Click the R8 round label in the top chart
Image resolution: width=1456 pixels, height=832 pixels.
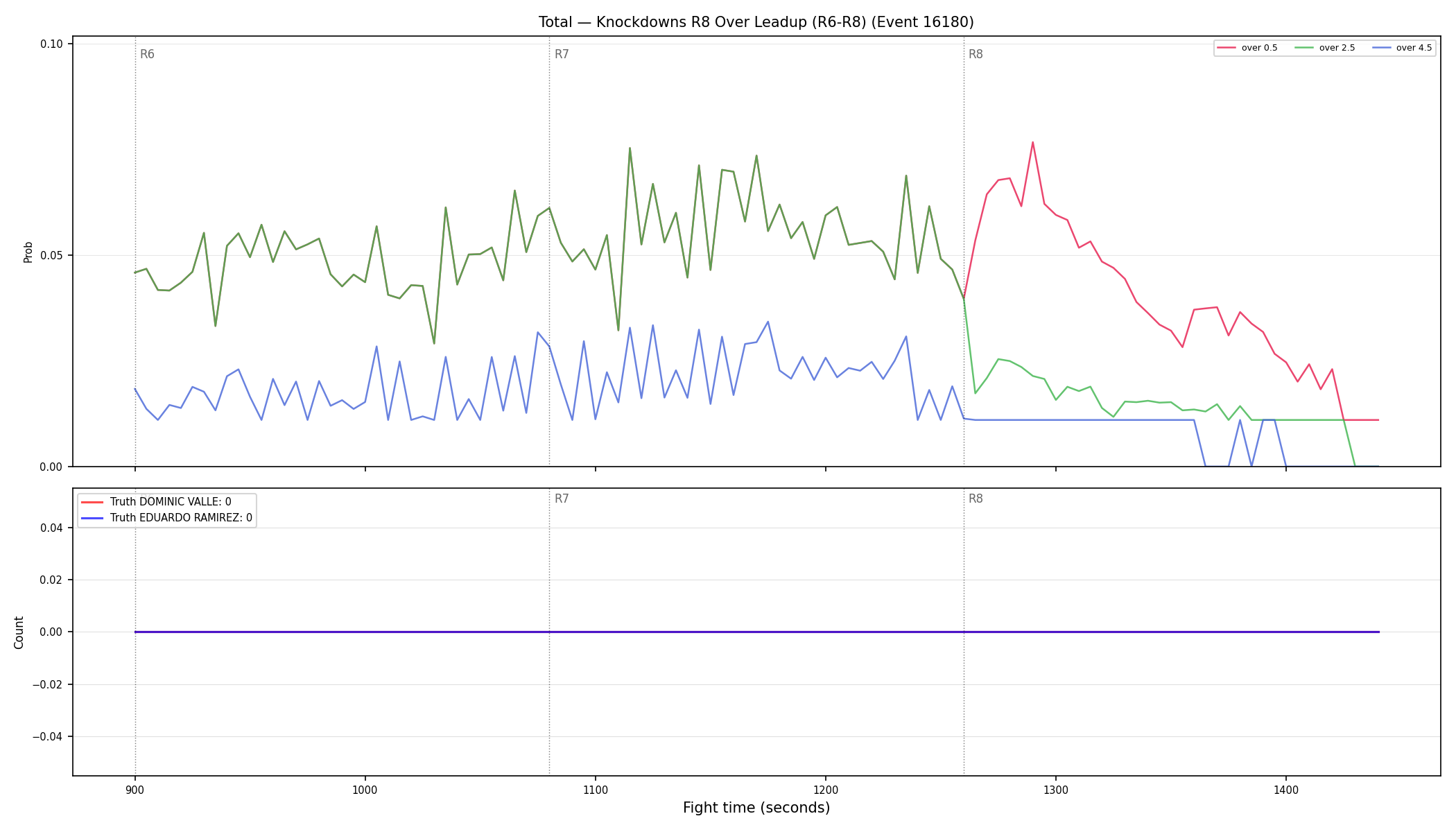pos(976,54)
